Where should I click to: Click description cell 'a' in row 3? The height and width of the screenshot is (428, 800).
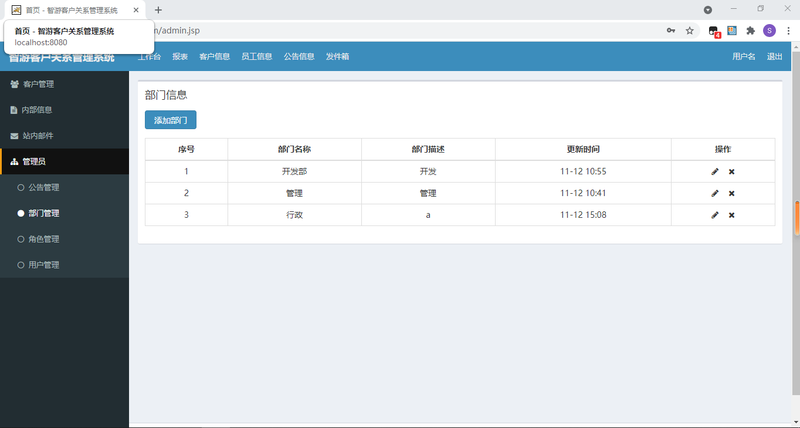pyautogui.click(x=428, y=215)
